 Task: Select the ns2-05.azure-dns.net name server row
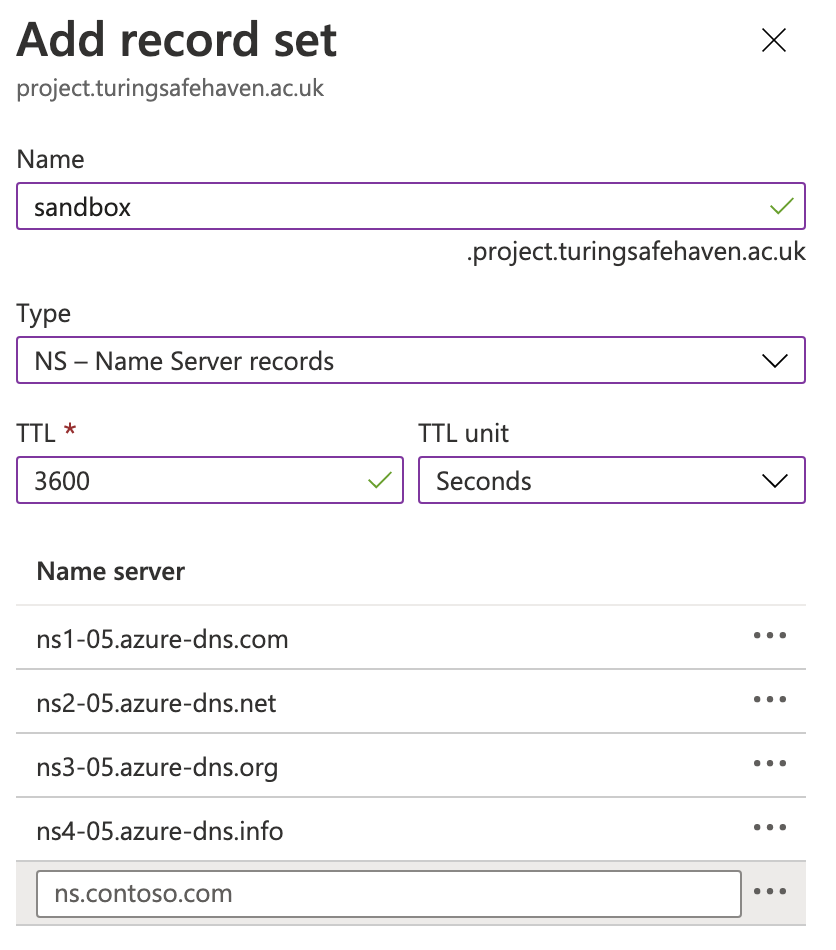[411, 702]
